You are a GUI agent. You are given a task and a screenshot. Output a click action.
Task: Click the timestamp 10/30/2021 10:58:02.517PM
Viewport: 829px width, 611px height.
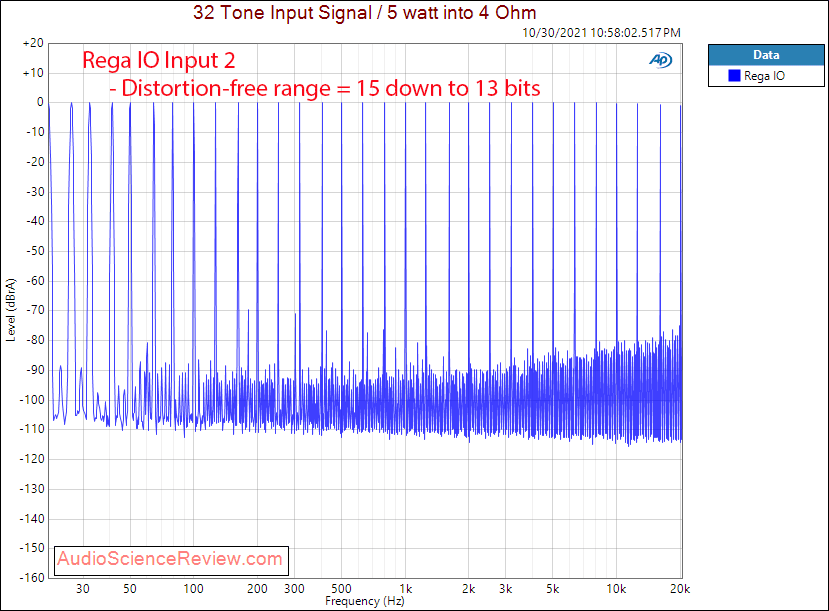tap(601, 33)
